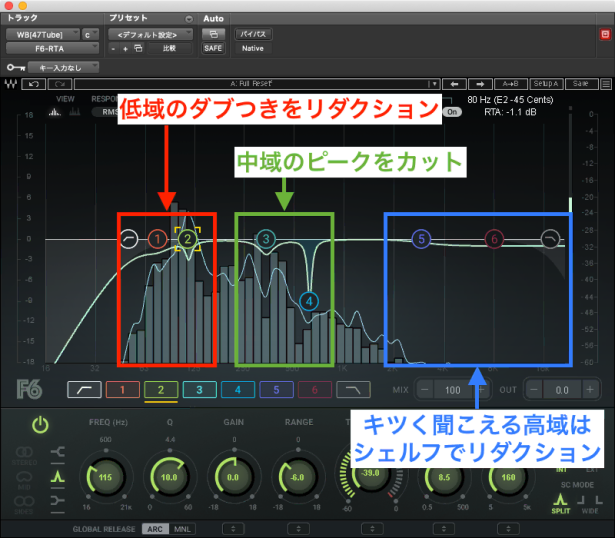The image size is (615, 538).
Task: Select band 4 node on the graph
Action: coord(309,301)
